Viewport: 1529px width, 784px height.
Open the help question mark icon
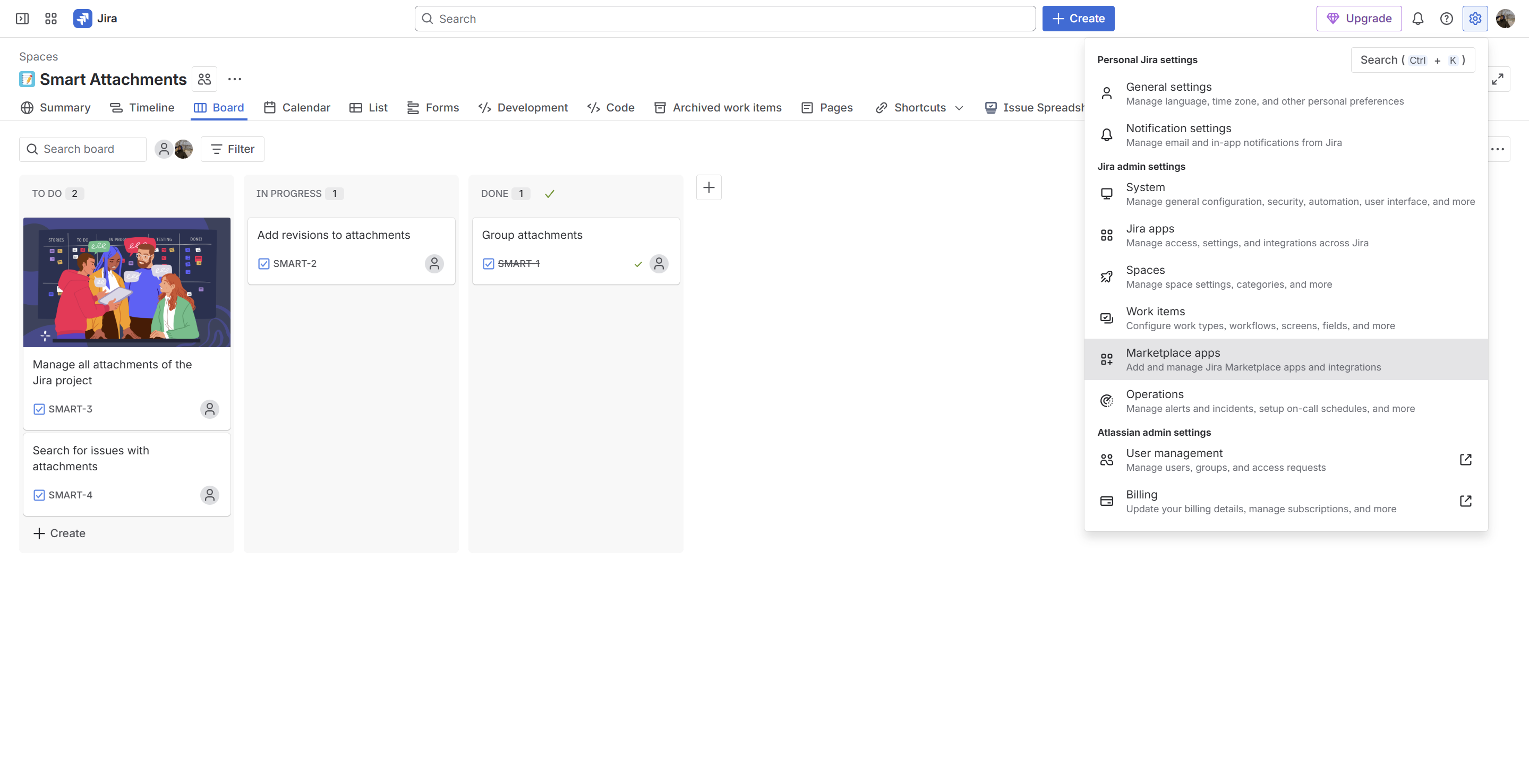tap(1446, 19)
